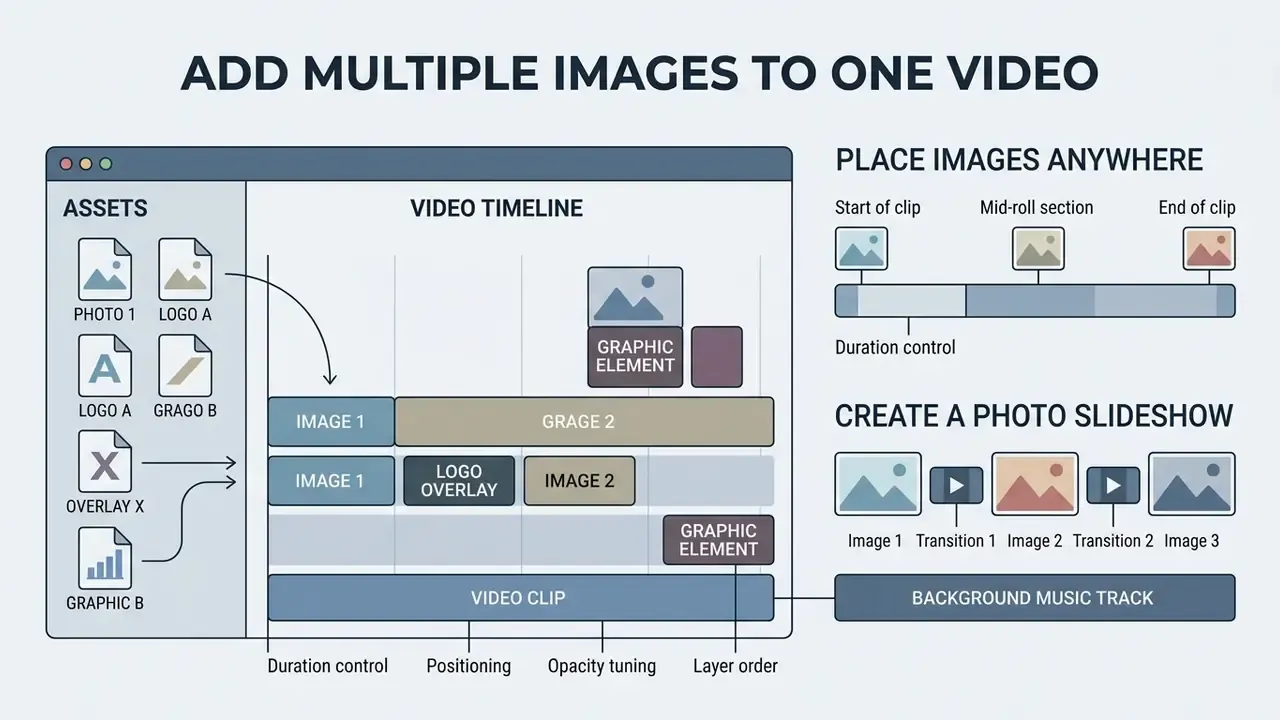
Task: Select the IMAGE 2 clip on the timeline
Action: [580, 481]
